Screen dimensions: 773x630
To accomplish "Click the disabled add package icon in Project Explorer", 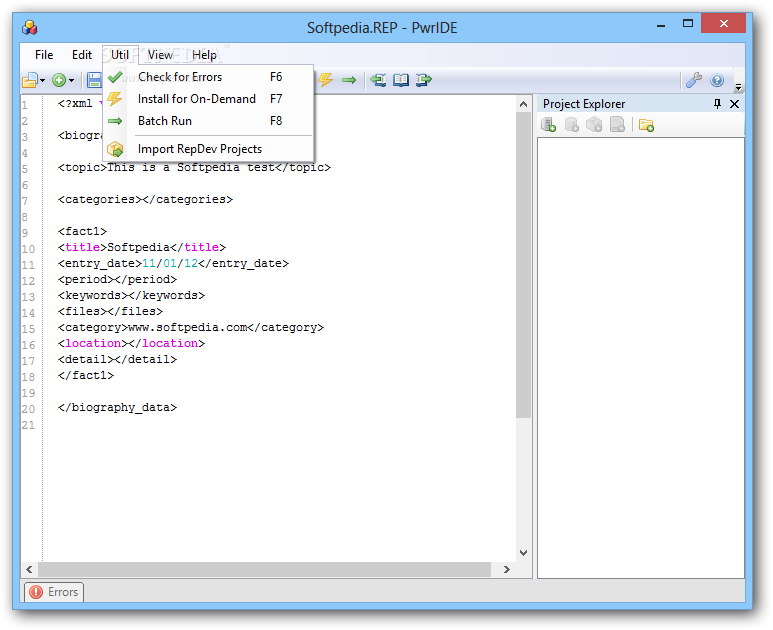I will click(x=594, y=125).
